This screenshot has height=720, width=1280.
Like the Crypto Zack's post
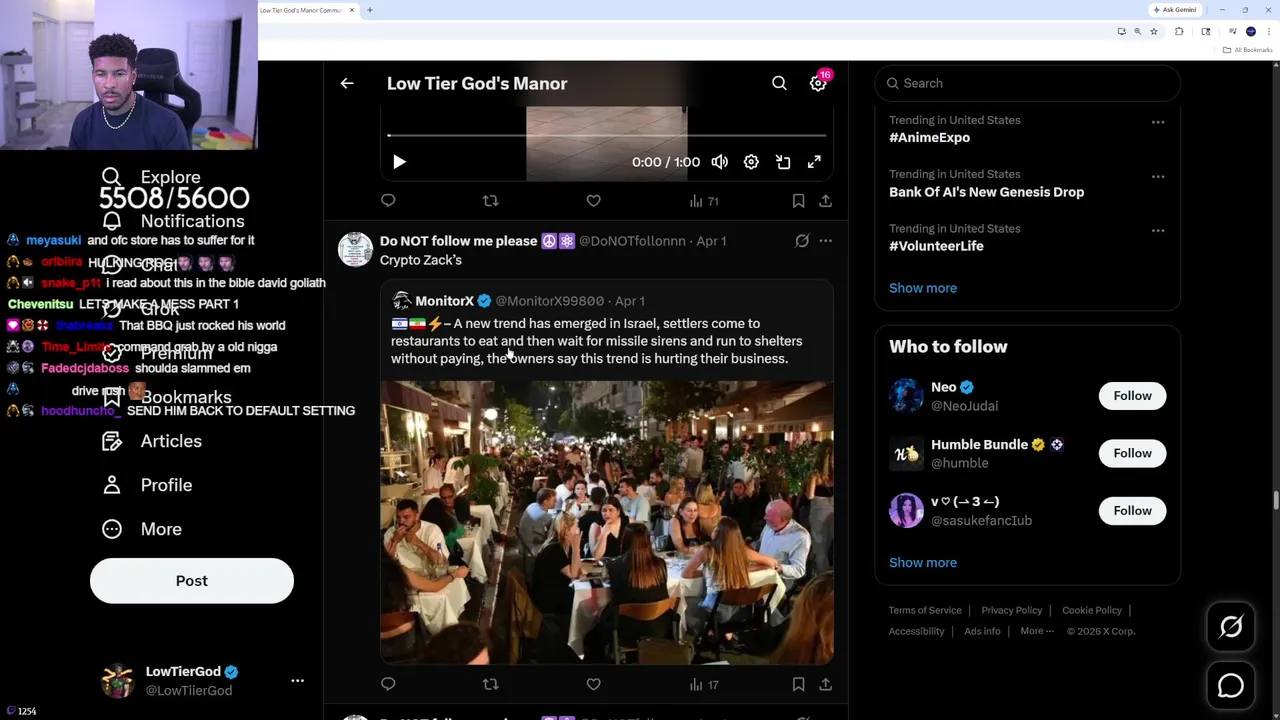click(x=593, y=684)
